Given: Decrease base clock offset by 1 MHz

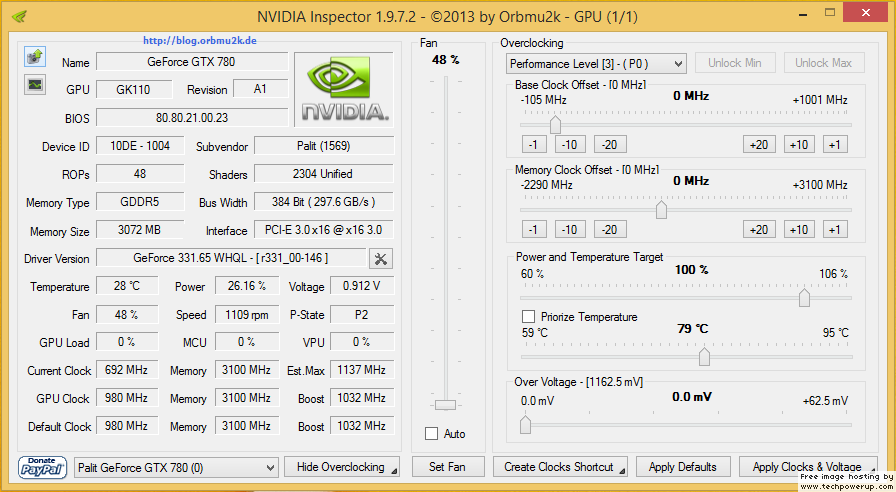Looking at the screenshot, I should [534, 145].
